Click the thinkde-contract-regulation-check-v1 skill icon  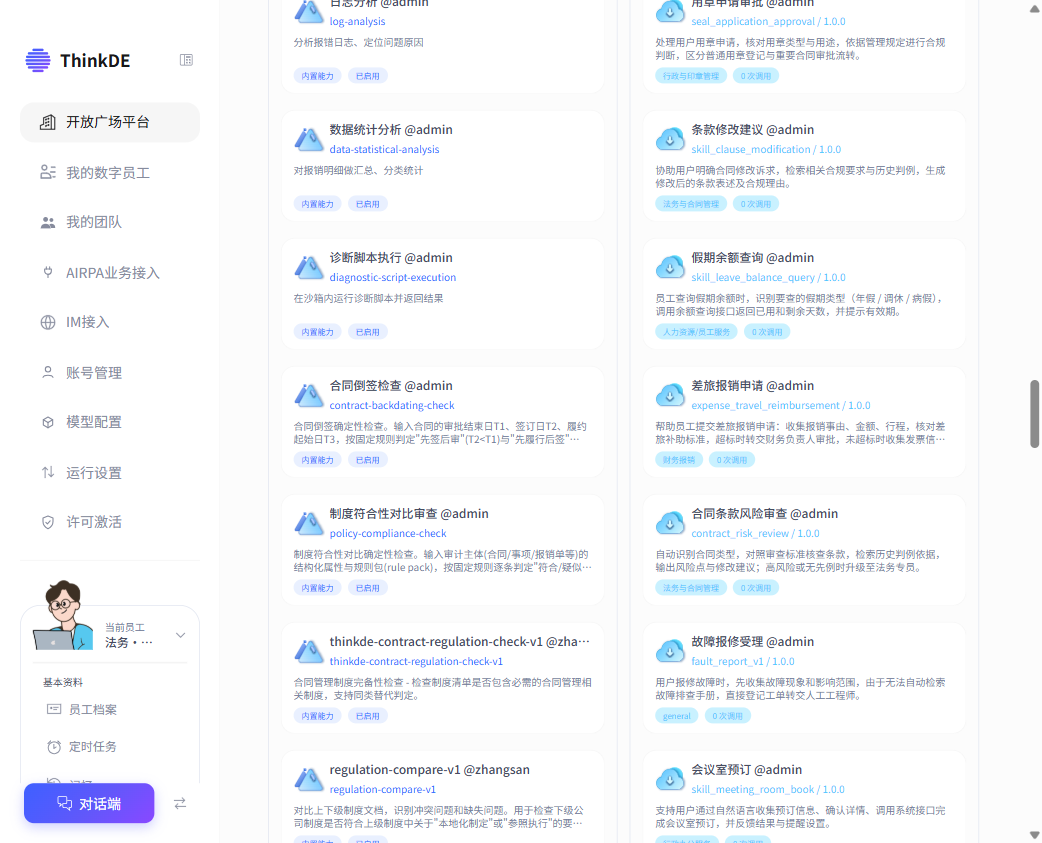tap(308, 651)
